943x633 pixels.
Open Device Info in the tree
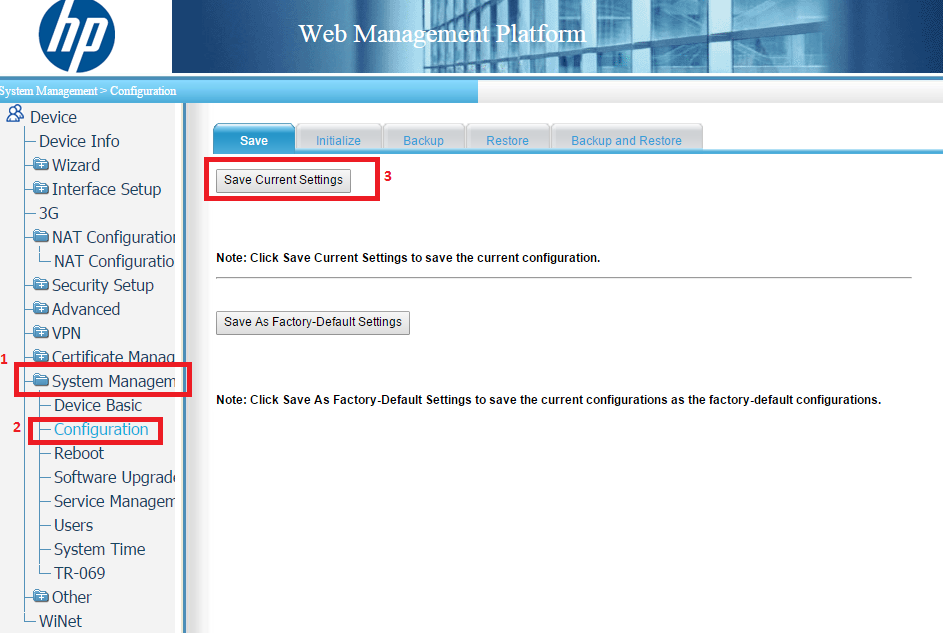tap(79, 141)
